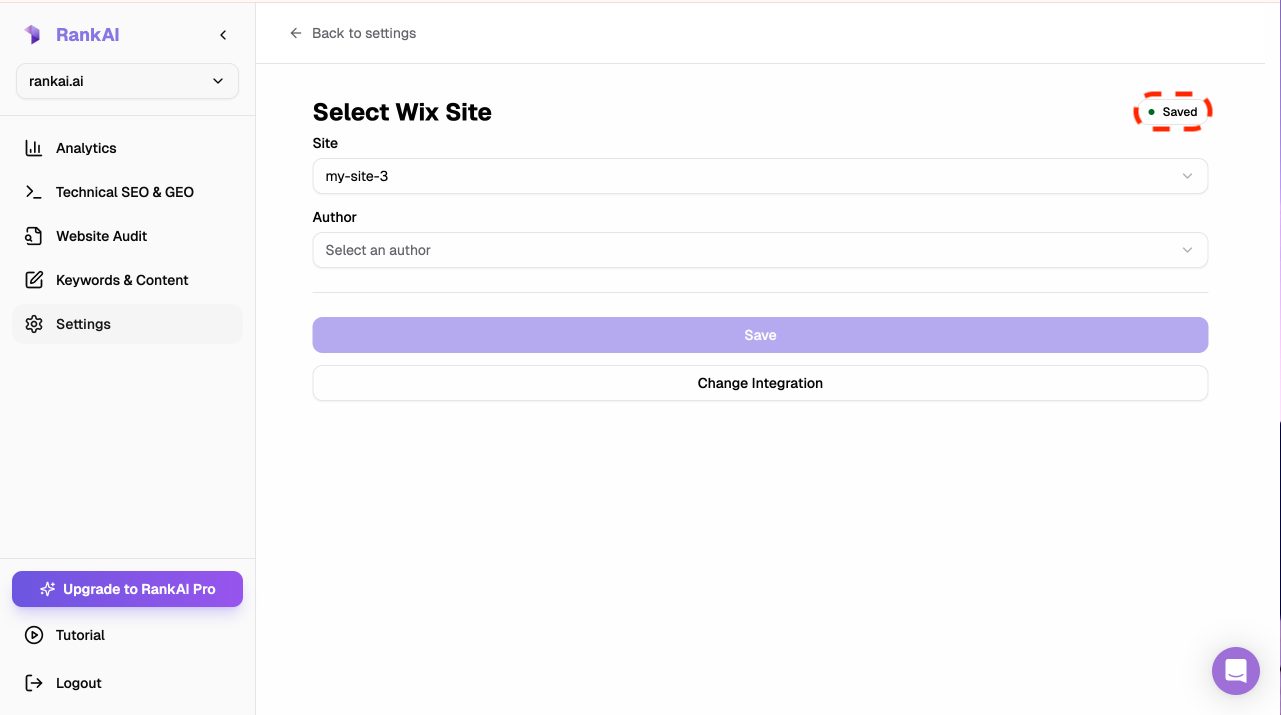Open Website Audit using its document icon
This screenshot has height=715, width=1281.
point(35,236)
